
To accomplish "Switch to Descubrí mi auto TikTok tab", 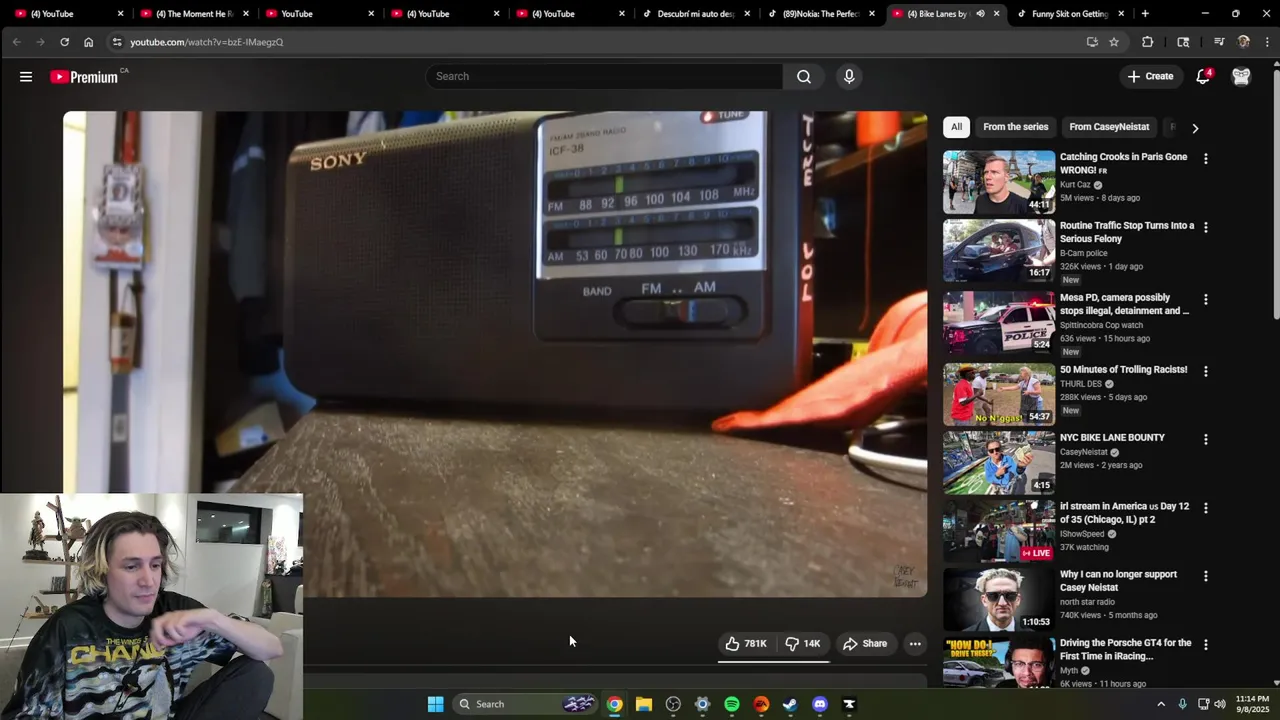I will [x=696, y=14].
